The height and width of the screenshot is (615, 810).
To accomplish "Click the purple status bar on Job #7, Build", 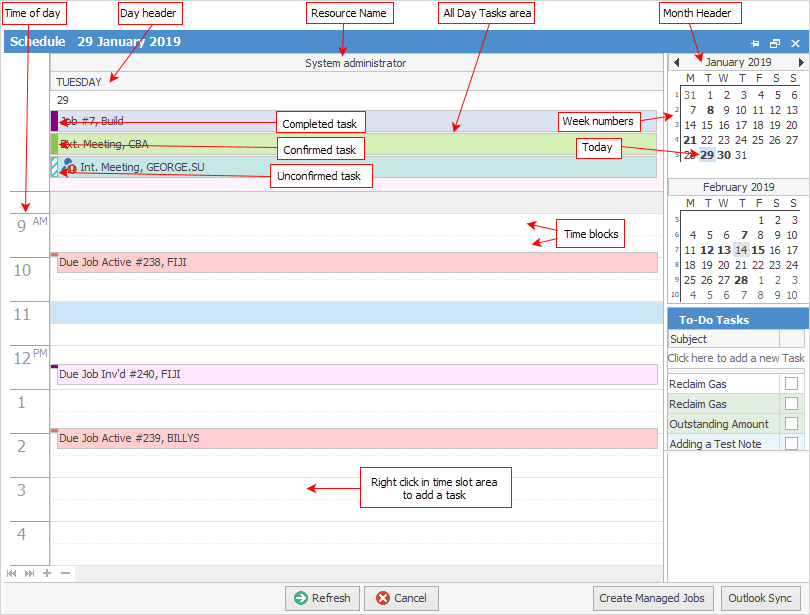I will click(x=54, y=121).
